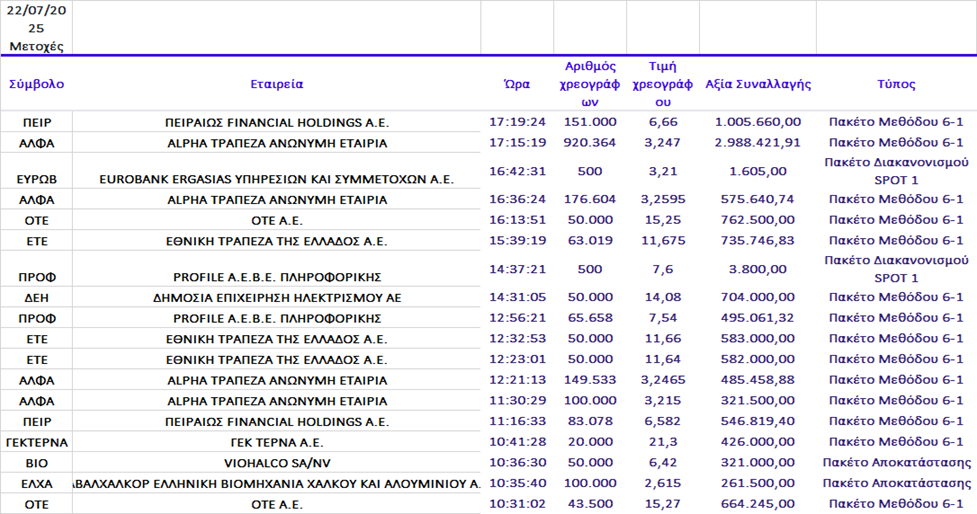Click the Ώρα column header
Viewport: 977px width, 514px height.
click(x=517, y=84)
